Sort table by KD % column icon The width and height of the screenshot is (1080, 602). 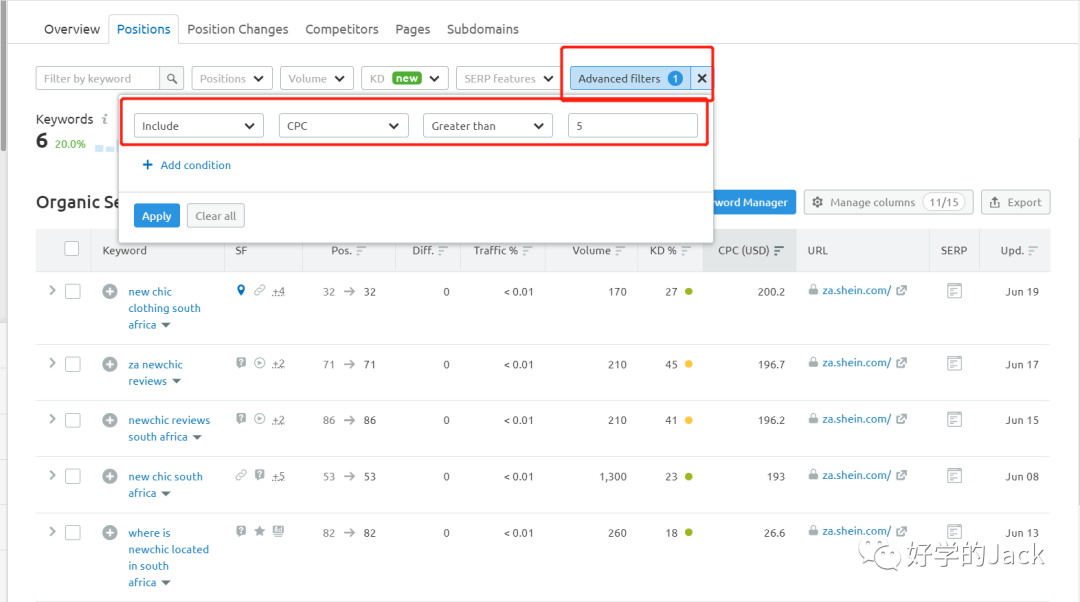point(685,251)
